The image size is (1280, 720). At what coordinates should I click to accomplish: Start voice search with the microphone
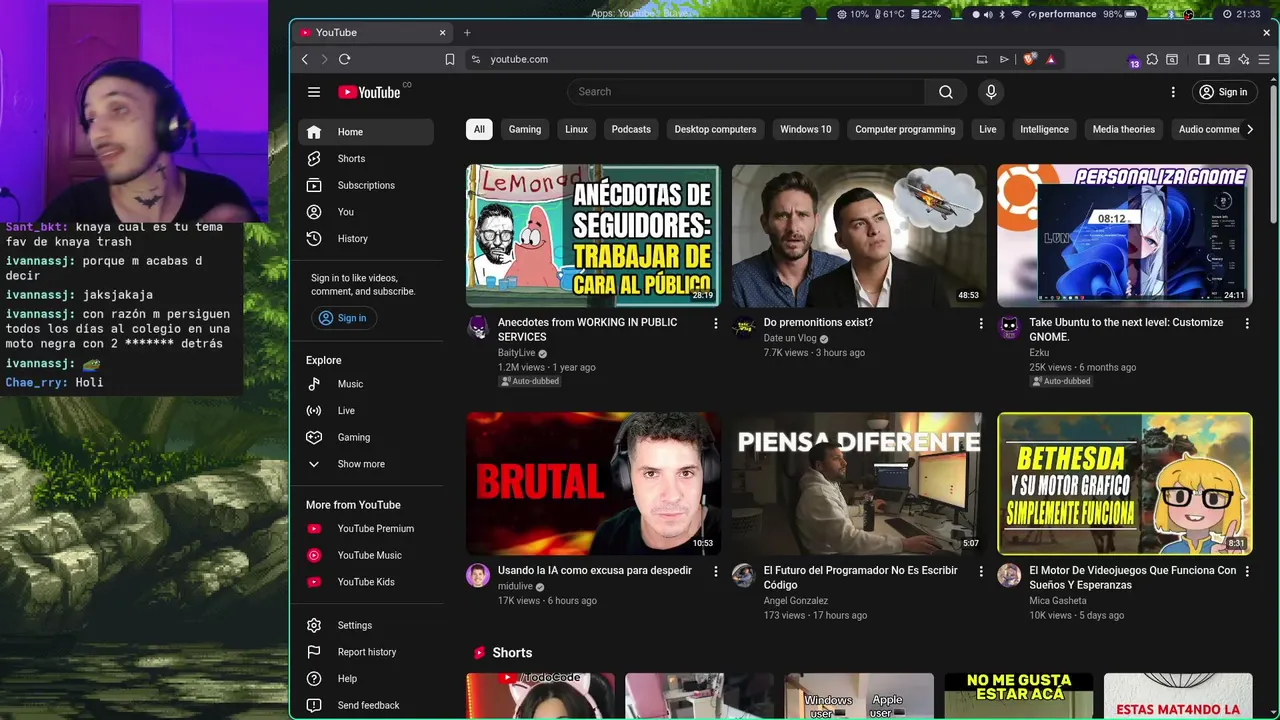[991, 92]
